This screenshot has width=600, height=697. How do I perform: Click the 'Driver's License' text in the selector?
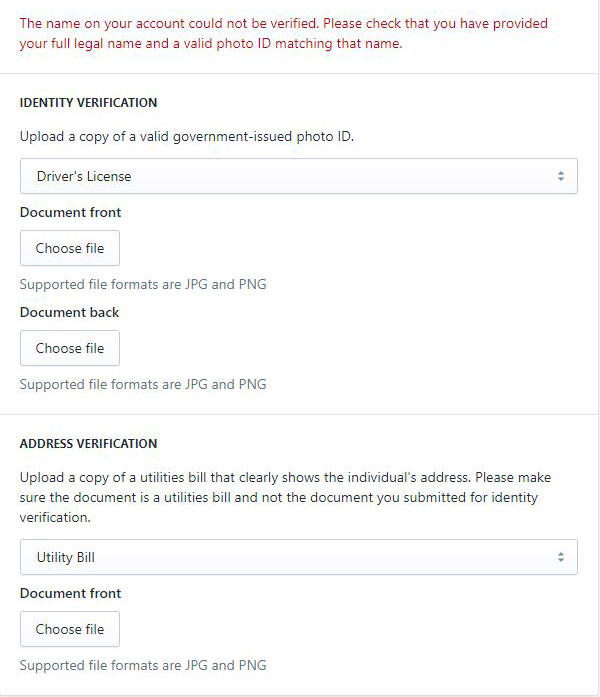click(84, 176)
